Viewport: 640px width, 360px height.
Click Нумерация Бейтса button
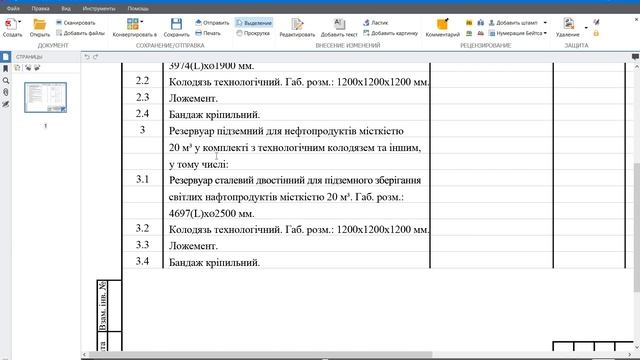[x=516, y=33]
